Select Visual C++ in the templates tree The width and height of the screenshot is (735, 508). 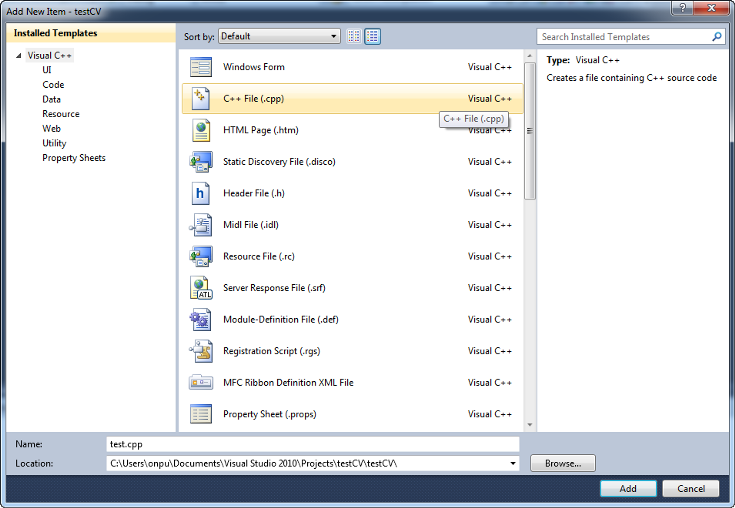[49, 55]
